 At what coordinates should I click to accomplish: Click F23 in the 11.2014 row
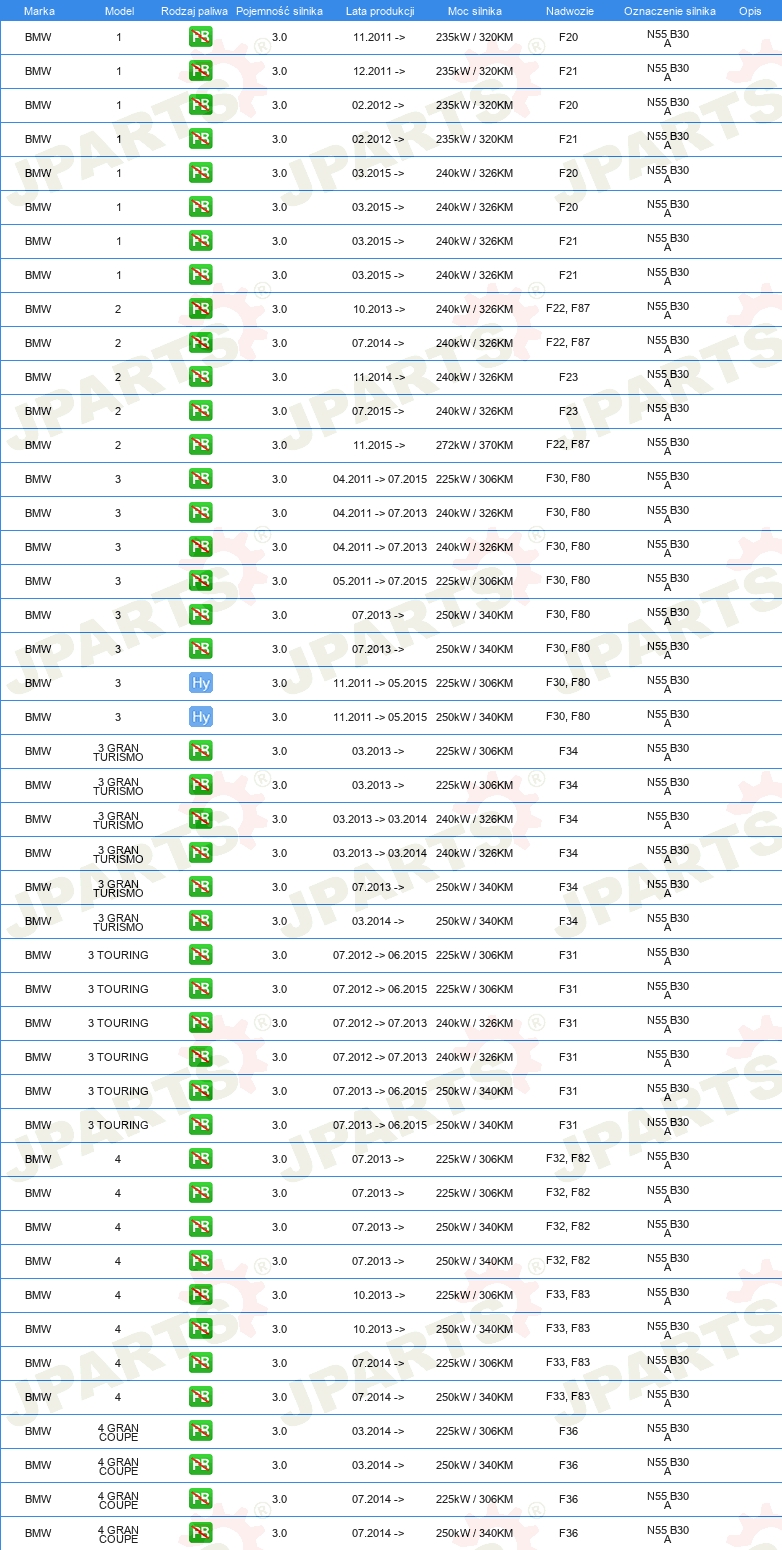[x=569, y=377]
